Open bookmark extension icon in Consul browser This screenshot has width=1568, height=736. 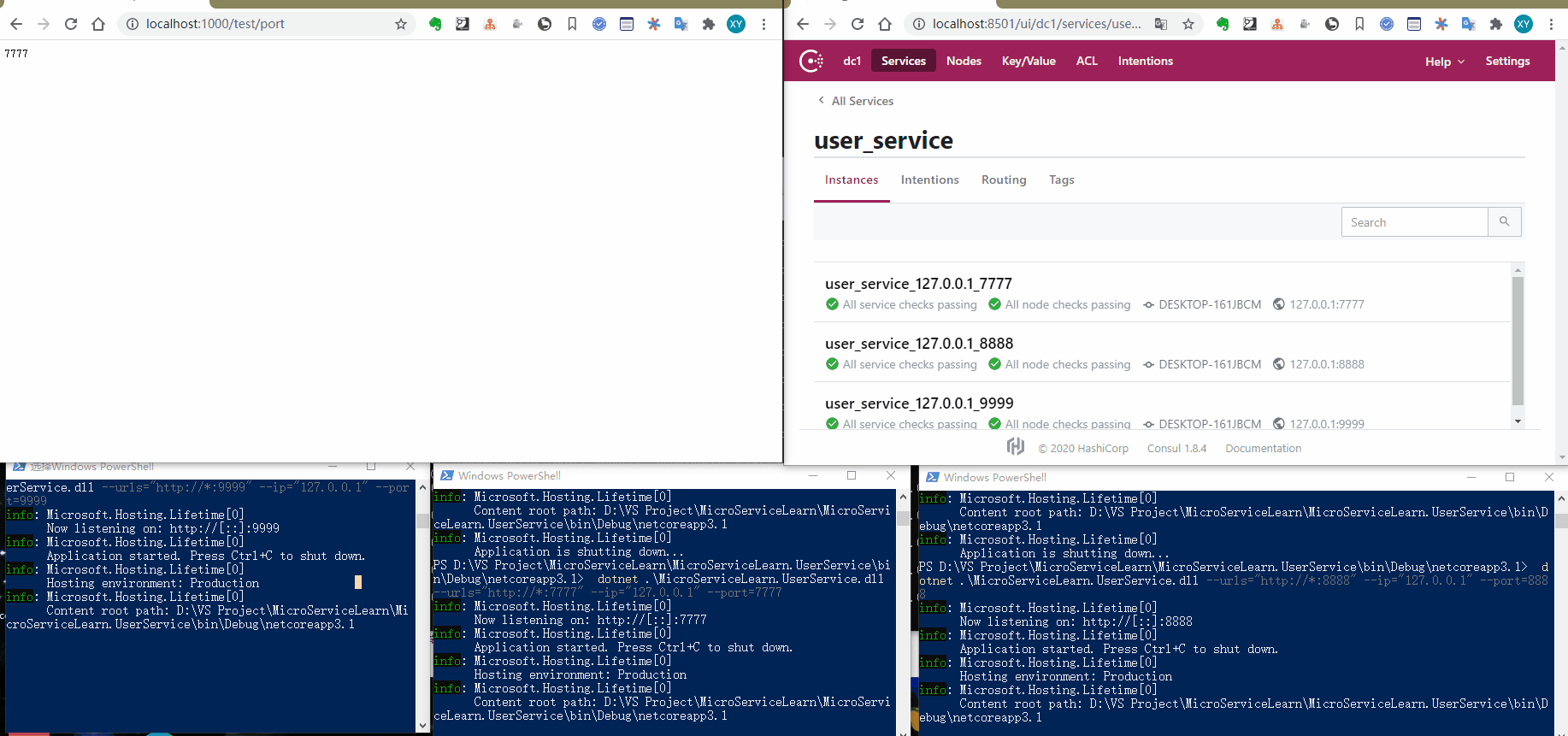[x=1359, y=24]
